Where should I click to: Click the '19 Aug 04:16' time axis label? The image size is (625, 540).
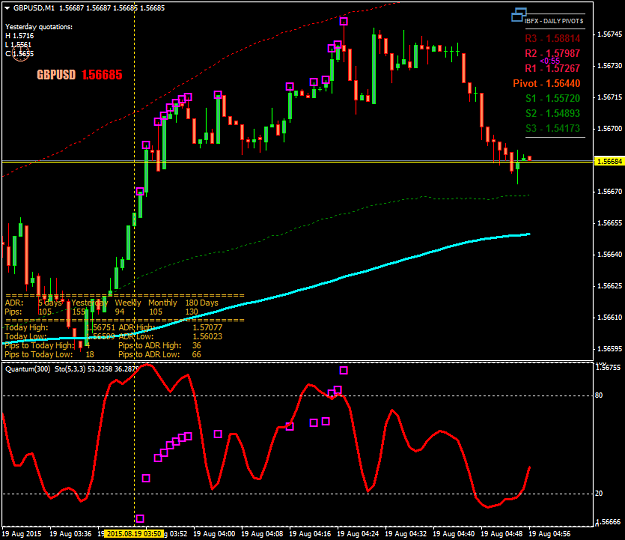[310, 533]
